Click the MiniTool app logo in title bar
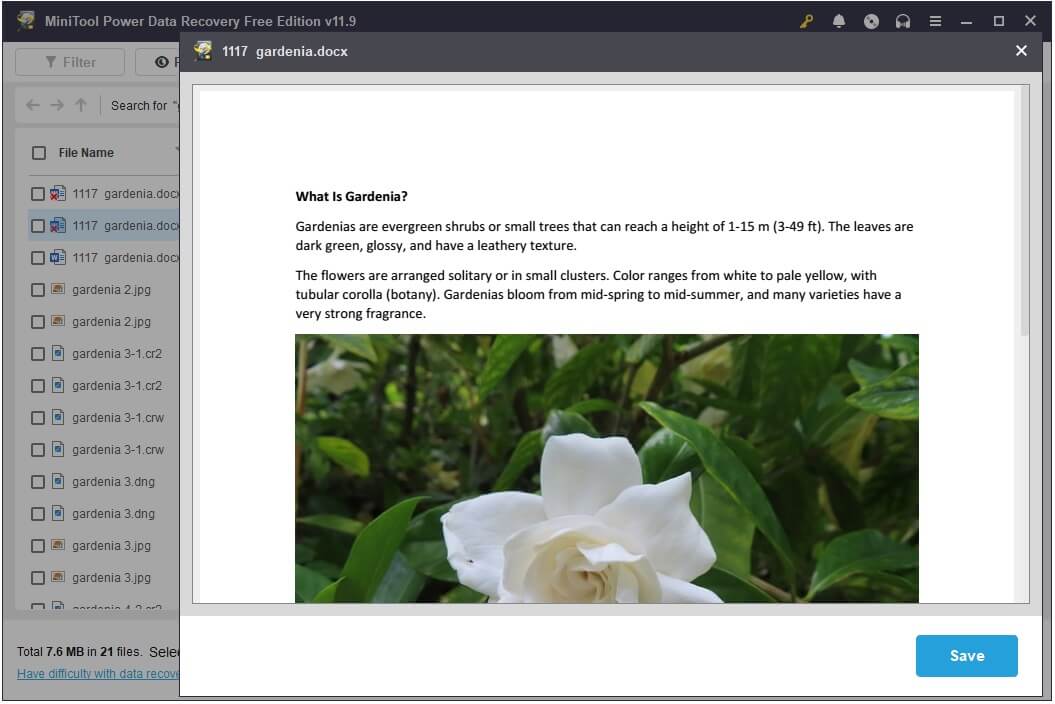This screenshot has width=1055, height=704. click(26, 20)
